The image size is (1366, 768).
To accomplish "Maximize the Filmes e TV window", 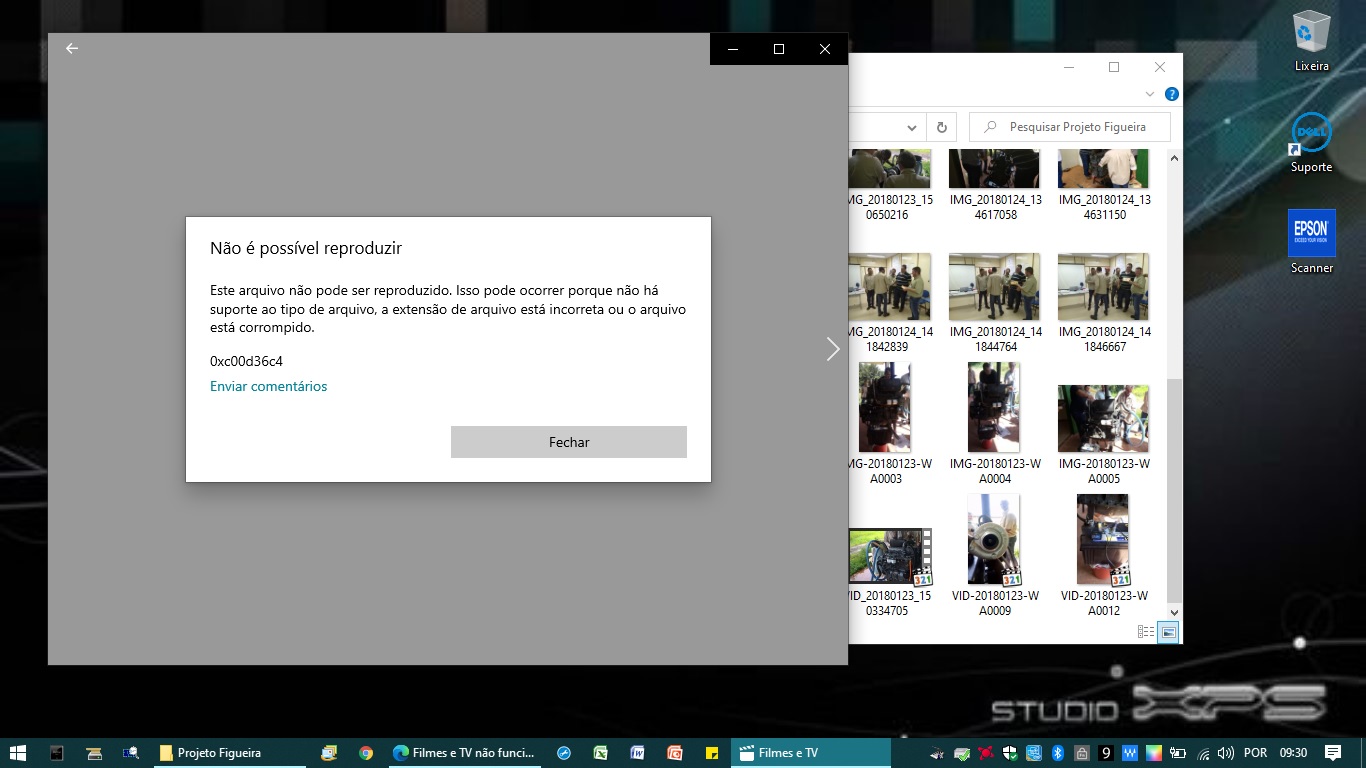I will [779, 49].
